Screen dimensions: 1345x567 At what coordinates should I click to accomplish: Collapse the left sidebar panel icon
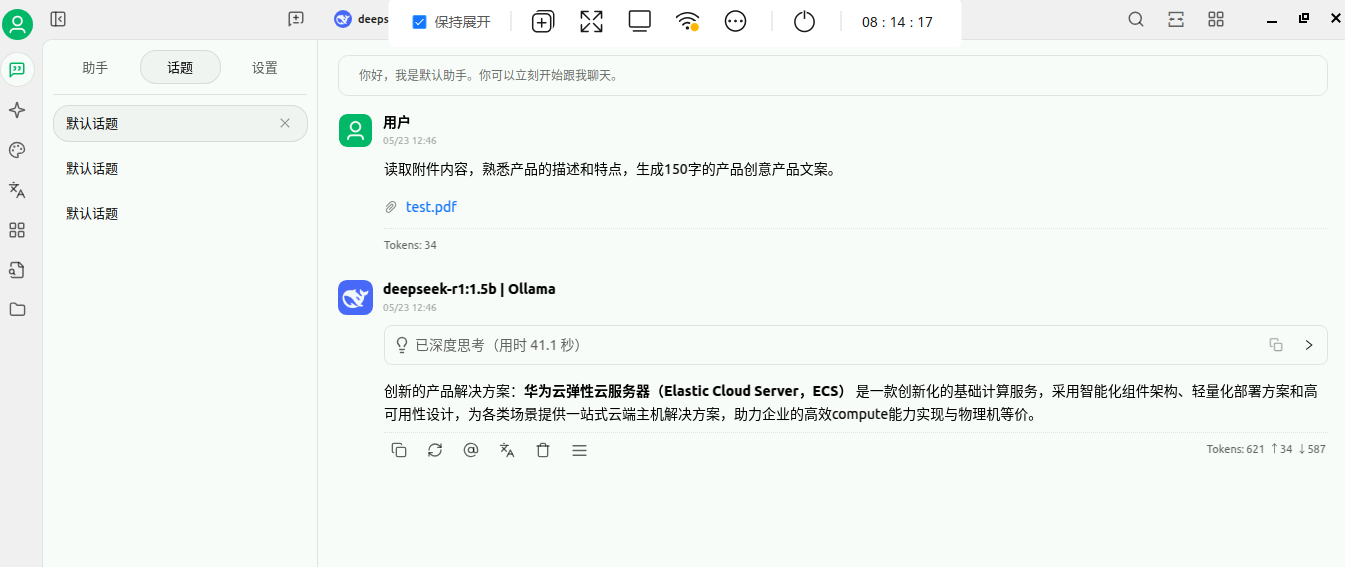pos(58,19)
